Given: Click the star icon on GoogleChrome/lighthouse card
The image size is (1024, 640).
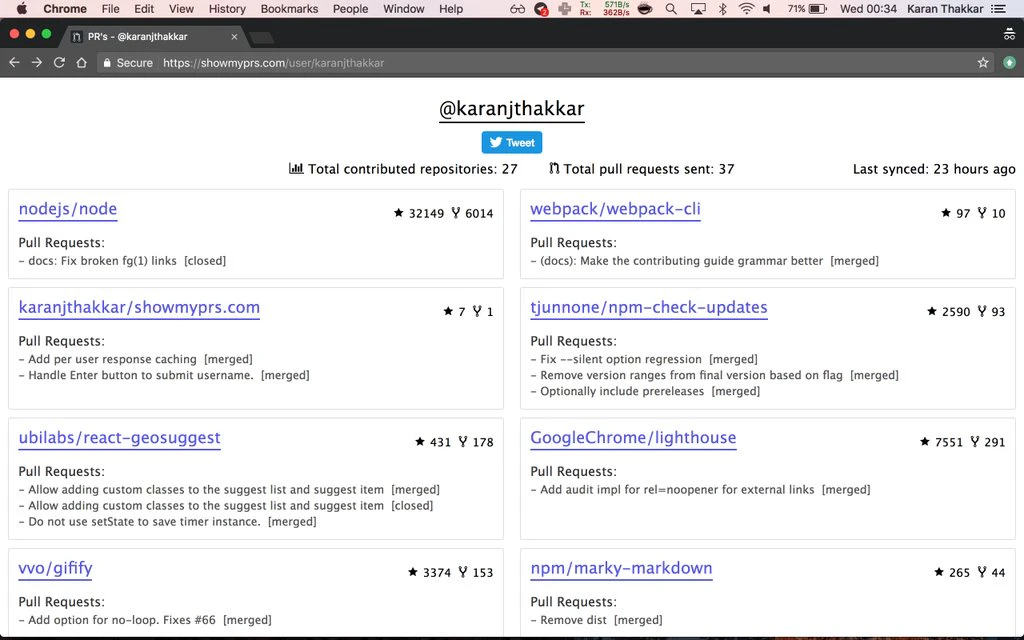Looking at the screenshot, I should (x=925, y=441).
